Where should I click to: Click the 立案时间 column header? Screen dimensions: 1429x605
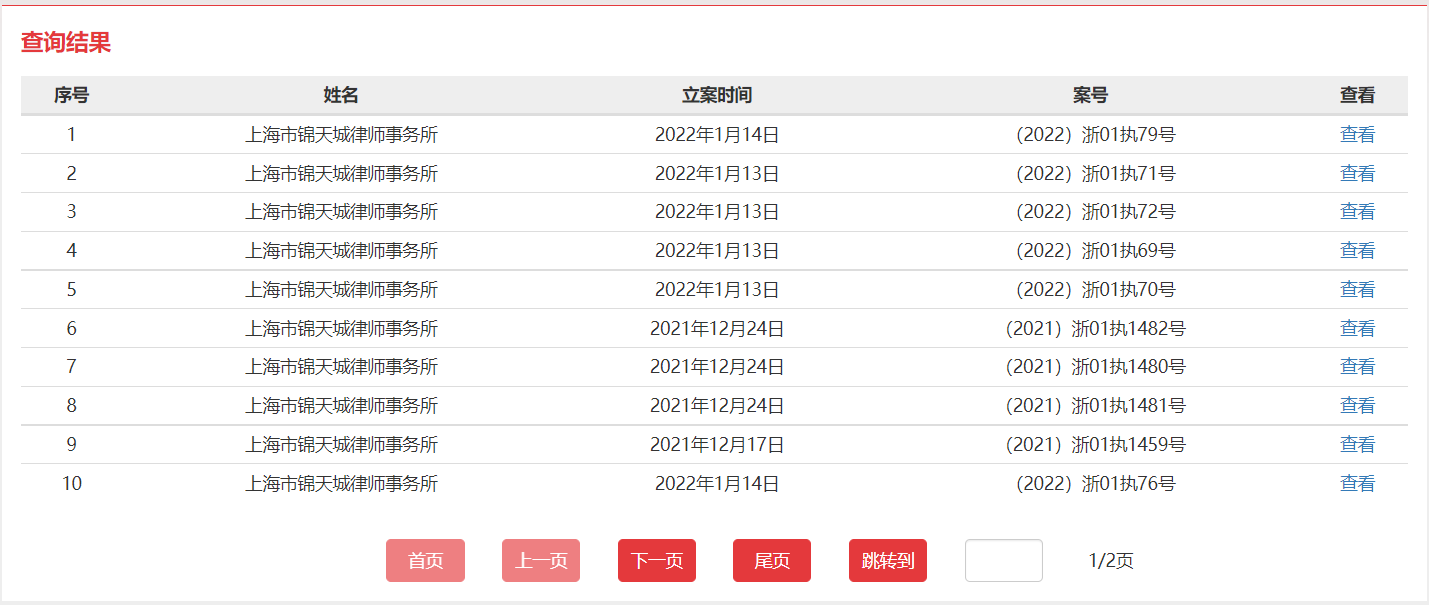(x=717, y=96)
